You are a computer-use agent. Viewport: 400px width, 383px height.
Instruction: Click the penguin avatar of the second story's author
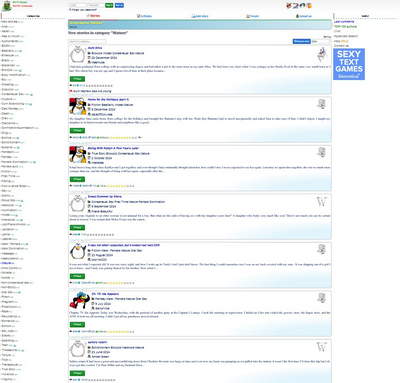coord(77,106)
